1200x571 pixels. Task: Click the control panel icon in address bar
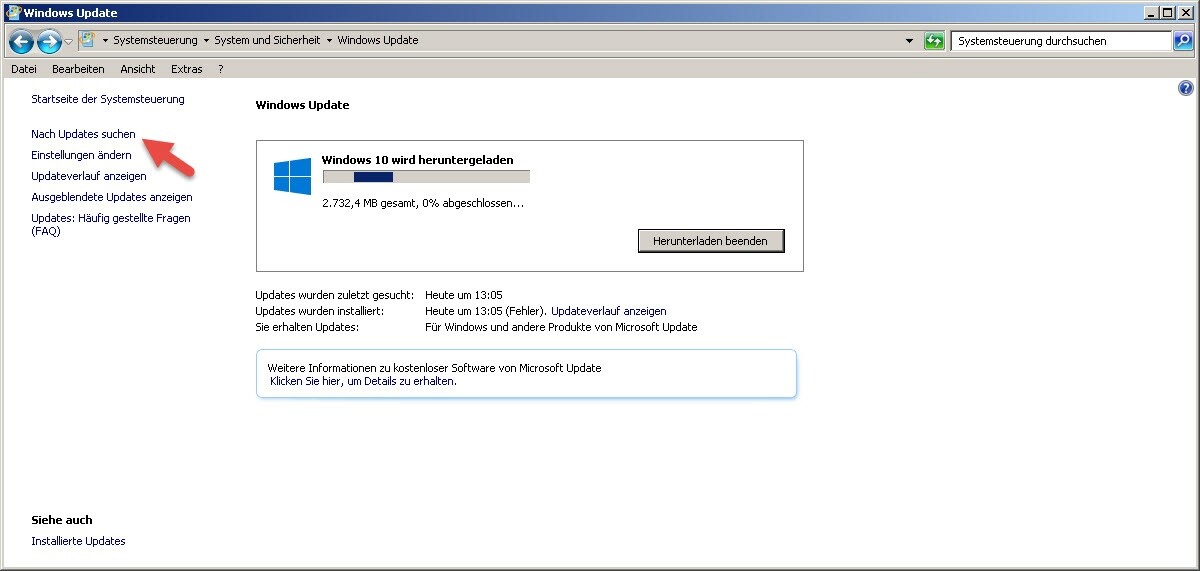[x=88, y=41]
